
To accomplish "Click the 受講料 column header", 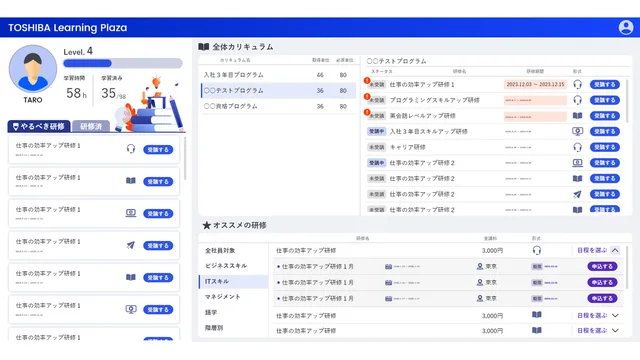I will [490, 238].
